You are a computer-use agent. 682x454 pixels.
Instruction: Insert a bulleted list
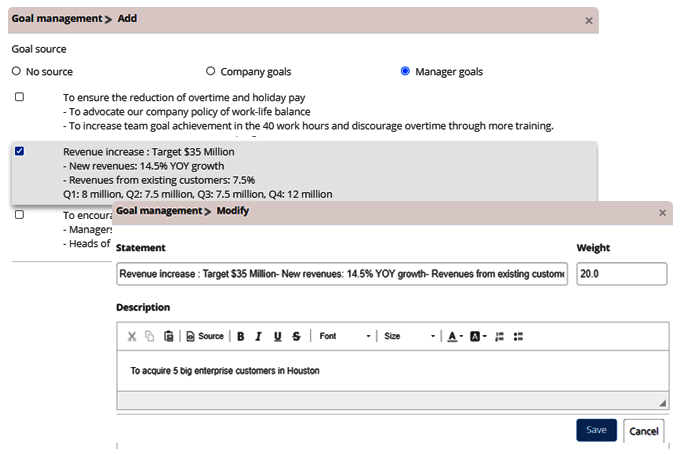coord(518,336)
